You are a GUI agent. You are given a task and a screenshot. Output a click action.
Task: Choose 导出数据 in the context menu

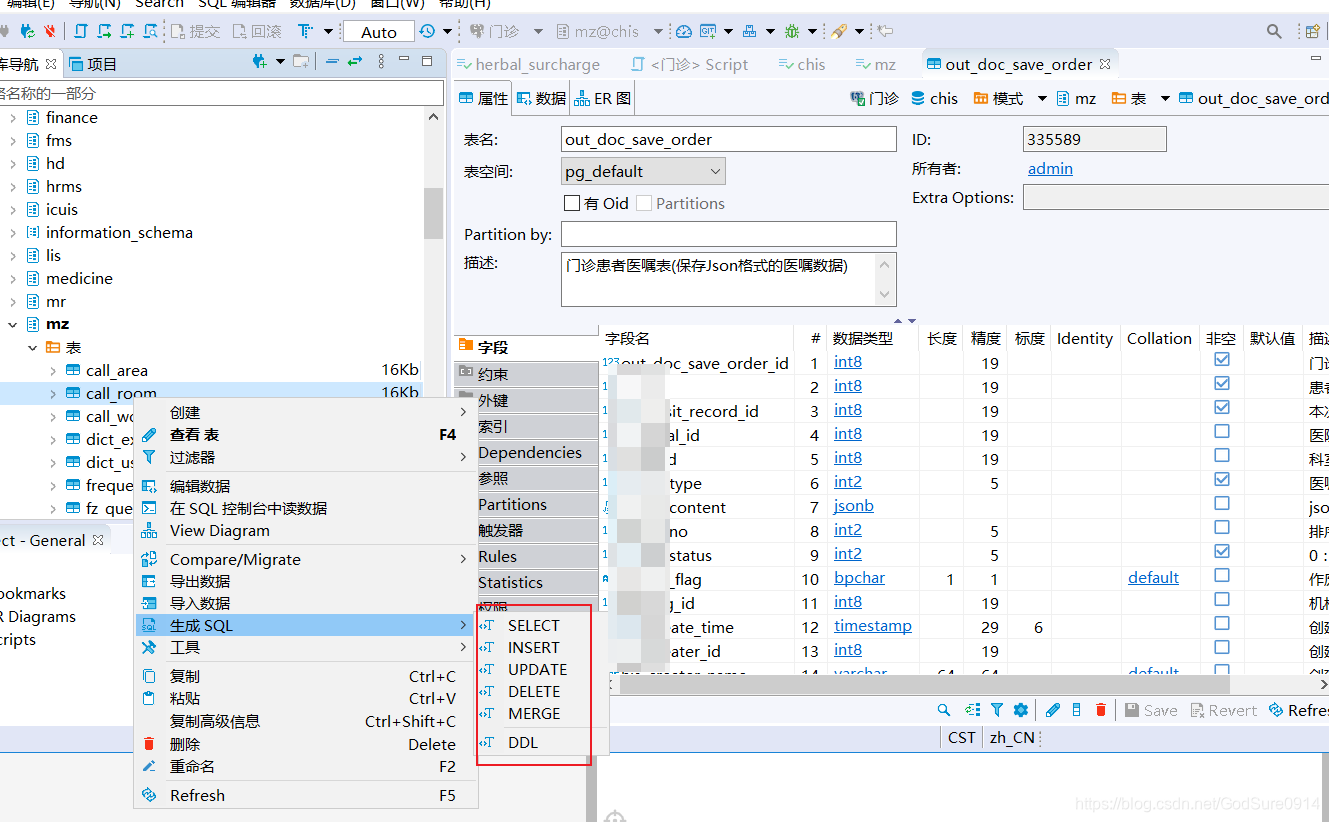click(x=200, y=581)
